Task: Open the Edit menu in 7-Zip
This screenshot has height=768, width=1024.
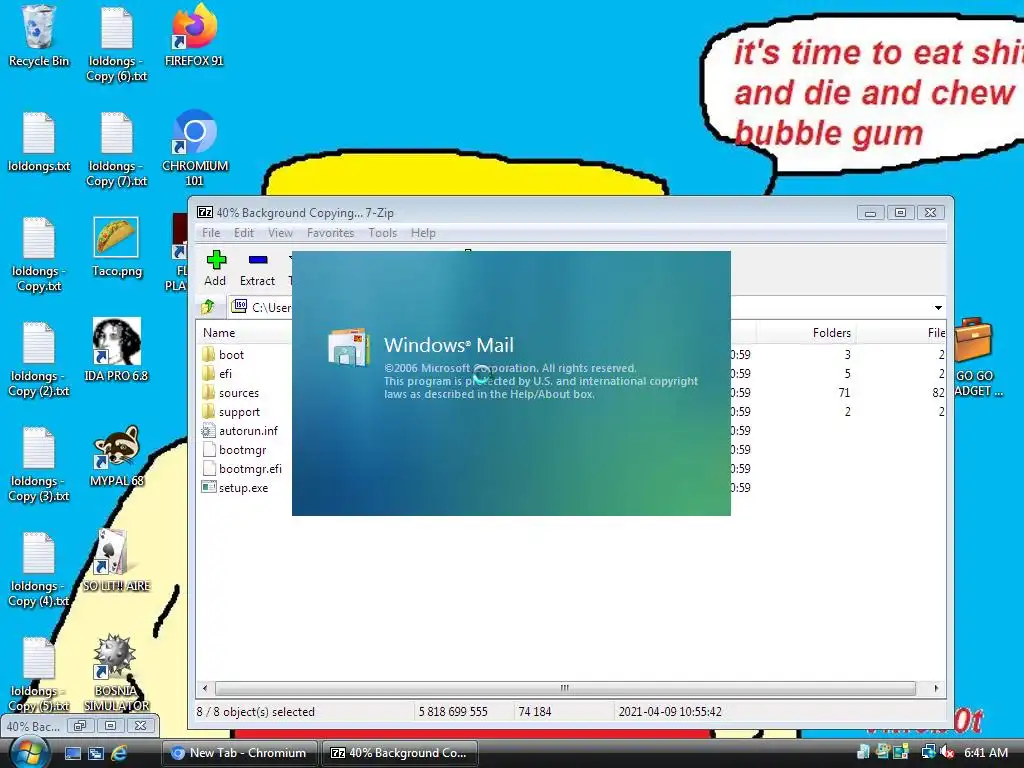Action: click(x=244, y=233)
